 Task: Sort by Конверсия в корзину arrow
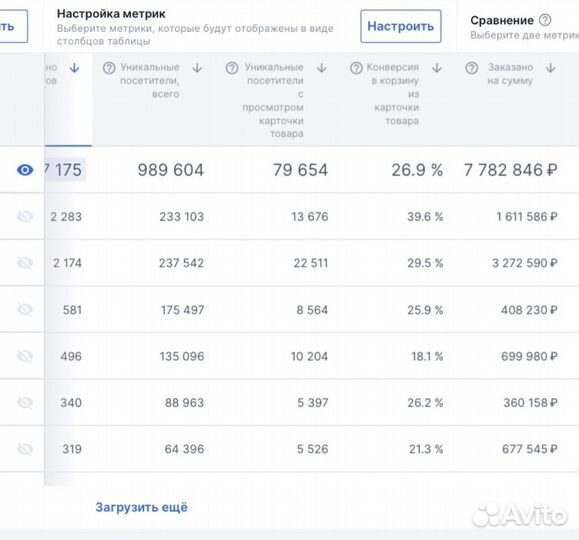point(437,68)
